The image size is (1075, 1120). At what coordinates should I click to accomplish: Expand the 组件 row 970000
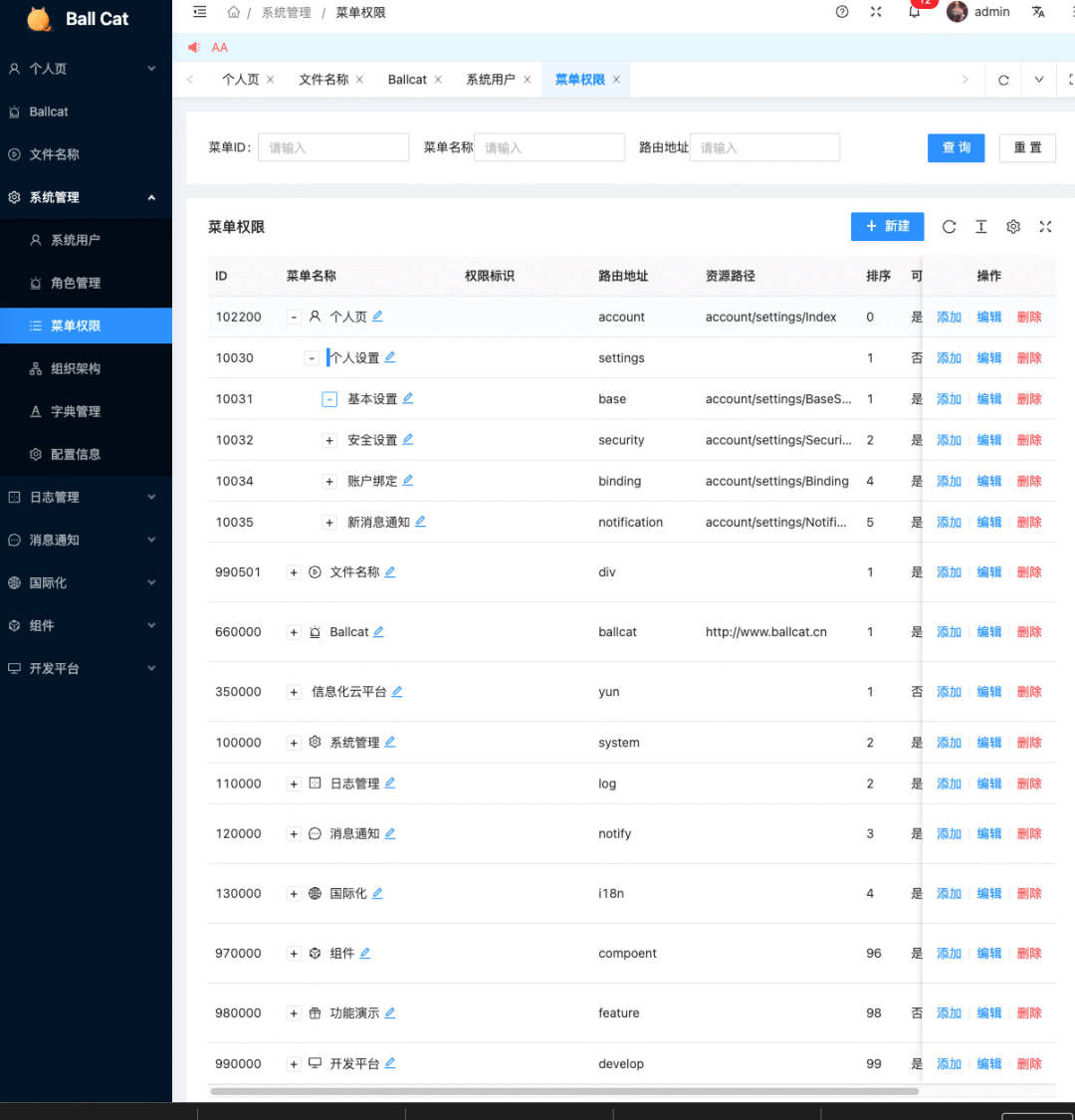point(294,954)
